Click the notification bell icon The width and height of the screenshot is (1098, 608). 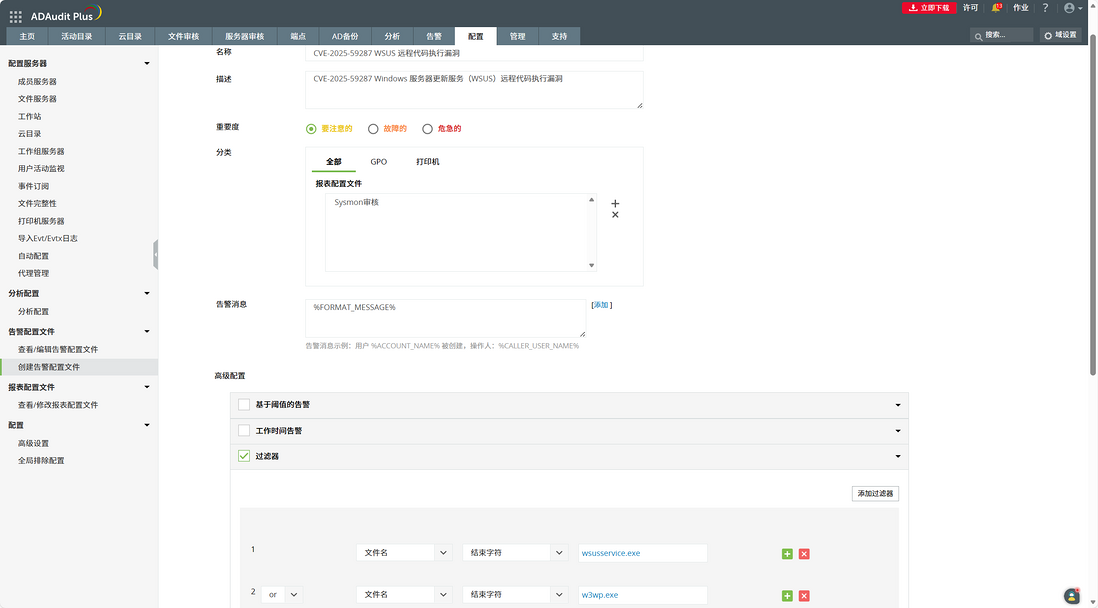996,8
